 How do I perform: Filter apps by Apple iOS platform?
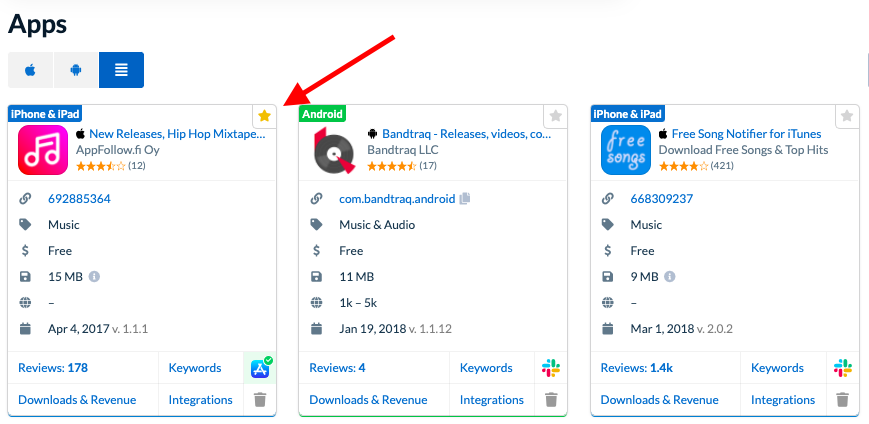(x=30, y=70)
